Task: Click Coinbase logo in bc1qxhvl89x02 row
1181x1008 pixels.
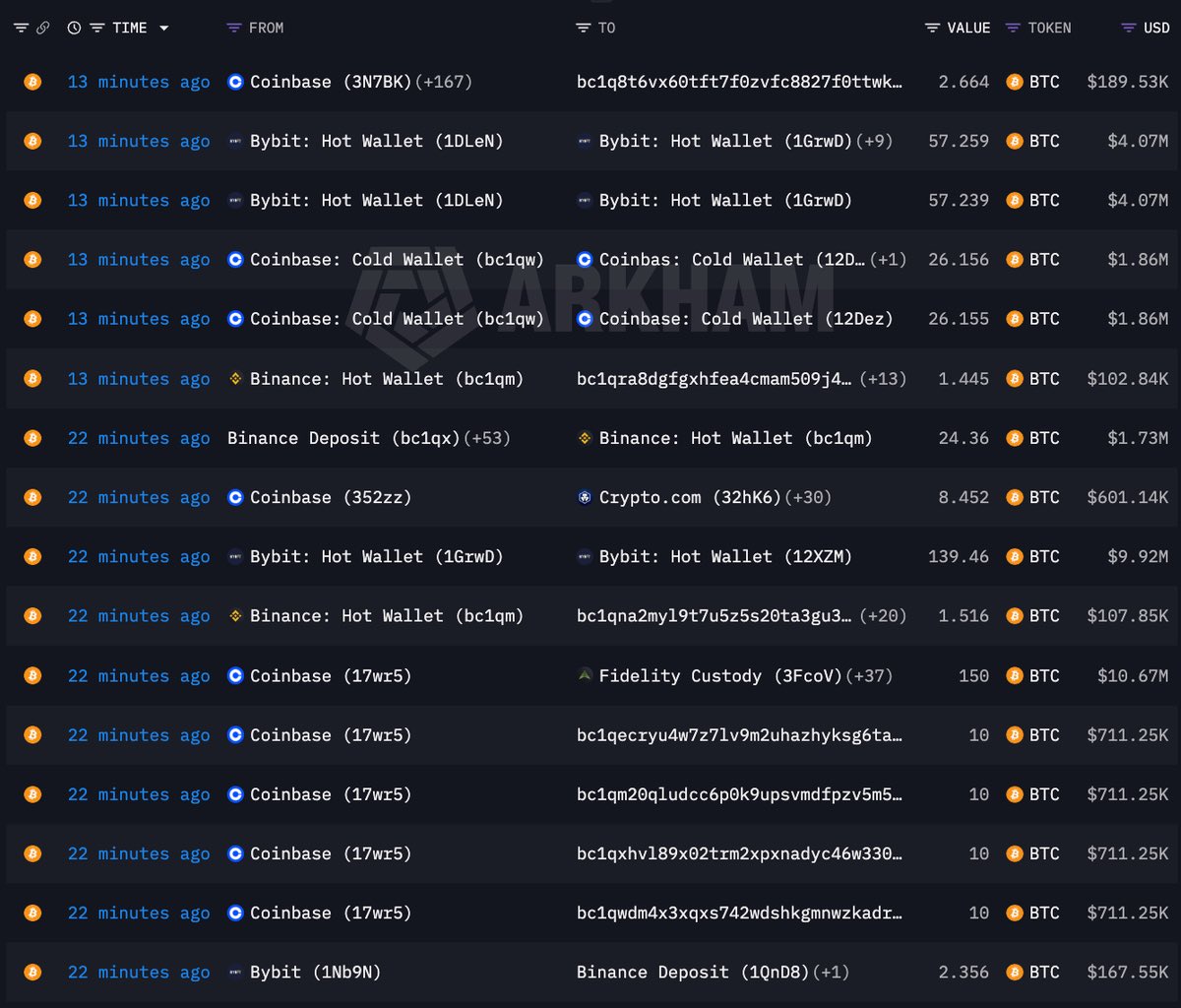Action: [x=235, y=853]
